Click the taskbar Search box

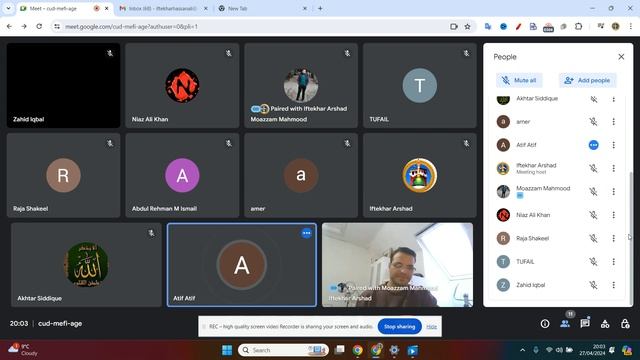tap(283, 350)
